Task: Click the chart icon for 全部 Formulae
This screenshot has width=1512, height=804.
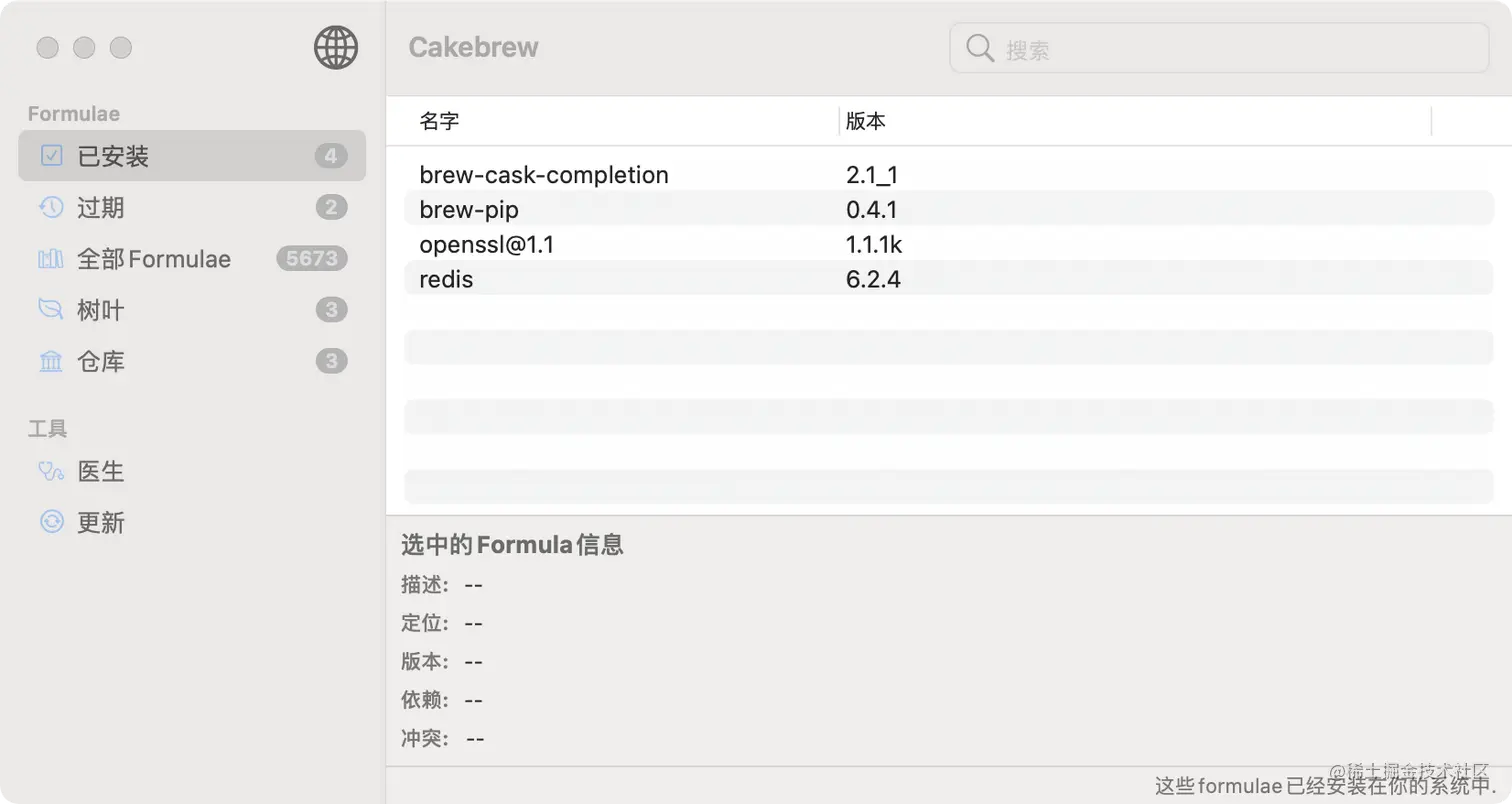Action: (51, 258)
